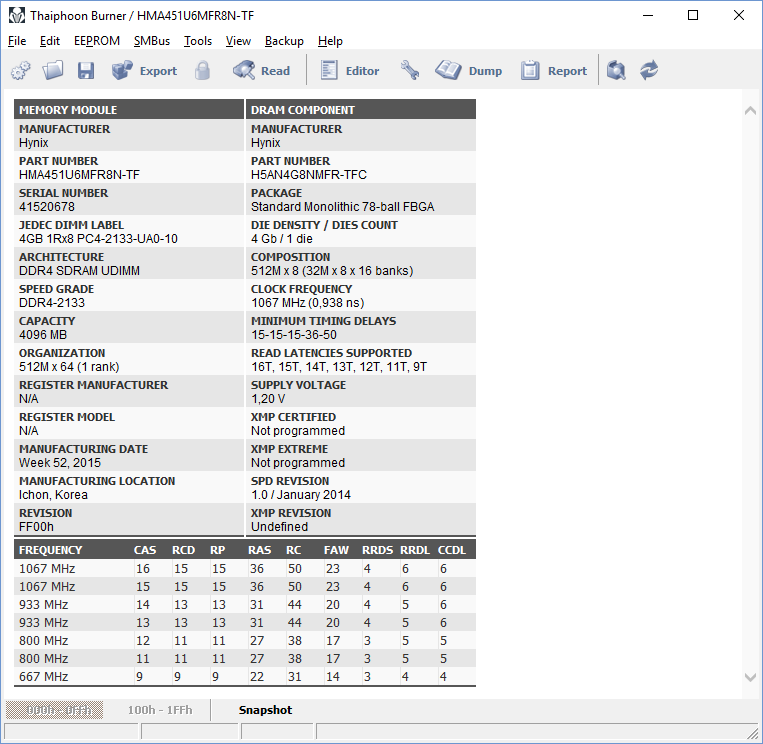
Task: Click the database search icon in toolbar
Action: coord(617,71)
